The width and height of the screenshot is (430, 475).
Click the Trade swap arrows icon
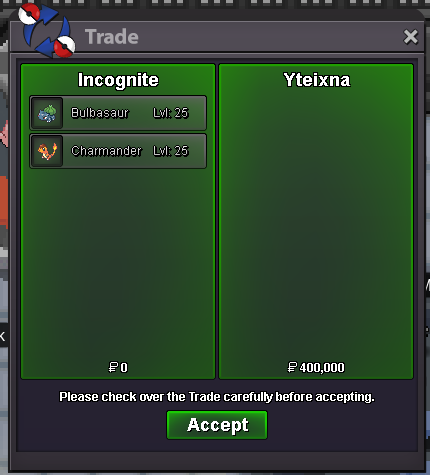47,30
